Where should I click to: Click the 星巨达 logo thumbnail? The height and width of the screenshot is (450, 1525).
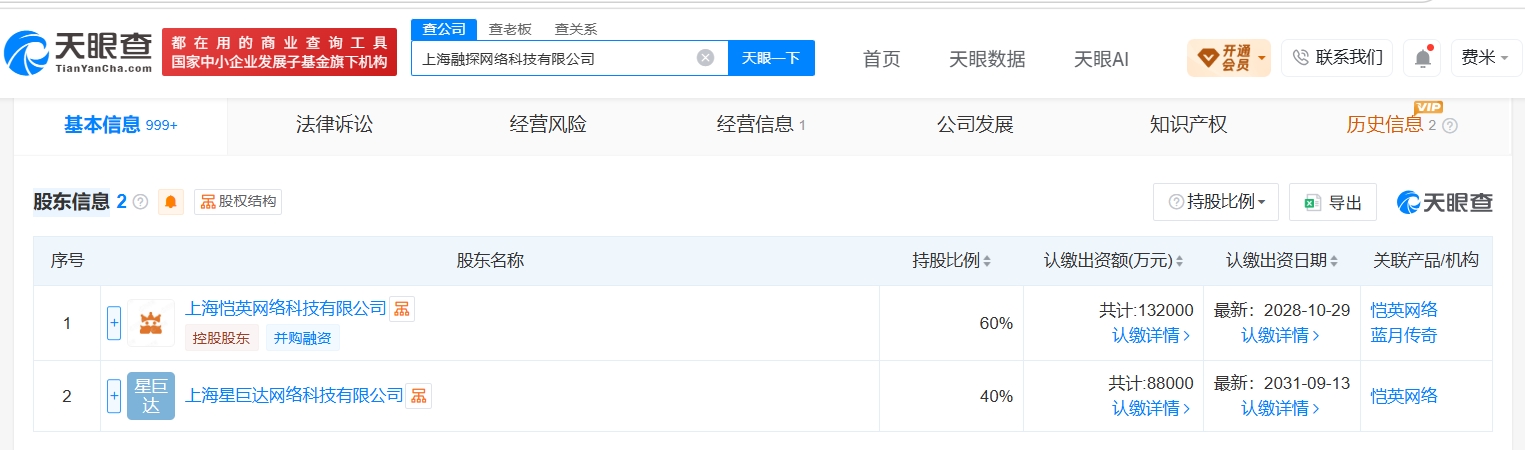click(151, 396)
